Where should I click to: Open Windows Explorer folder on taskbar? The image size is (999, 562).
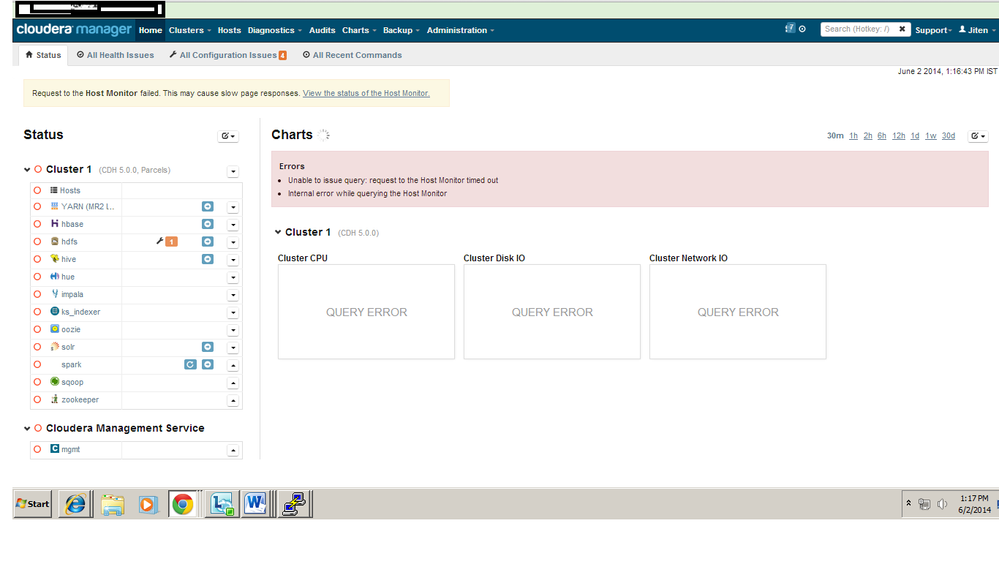(x=112, y=504)
